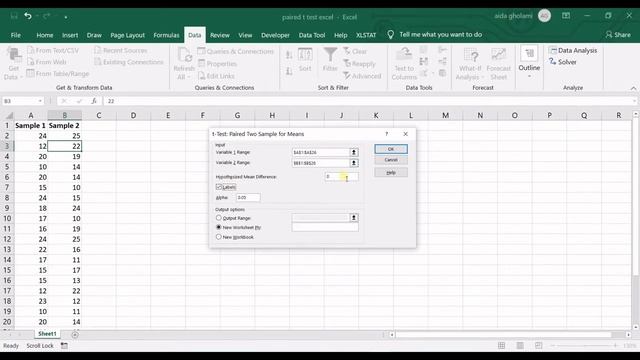This screenshot has height=360, width=640.
Task: Click New Worksheet Ply text field
Action: pos(325,227)
